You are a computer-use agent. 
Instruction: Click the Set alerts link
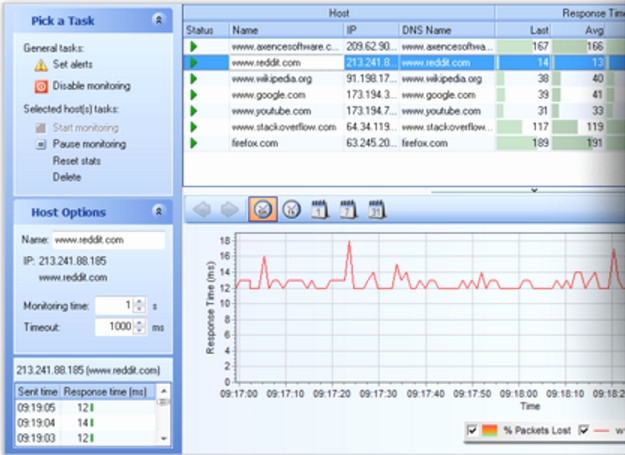click(73, 65)
